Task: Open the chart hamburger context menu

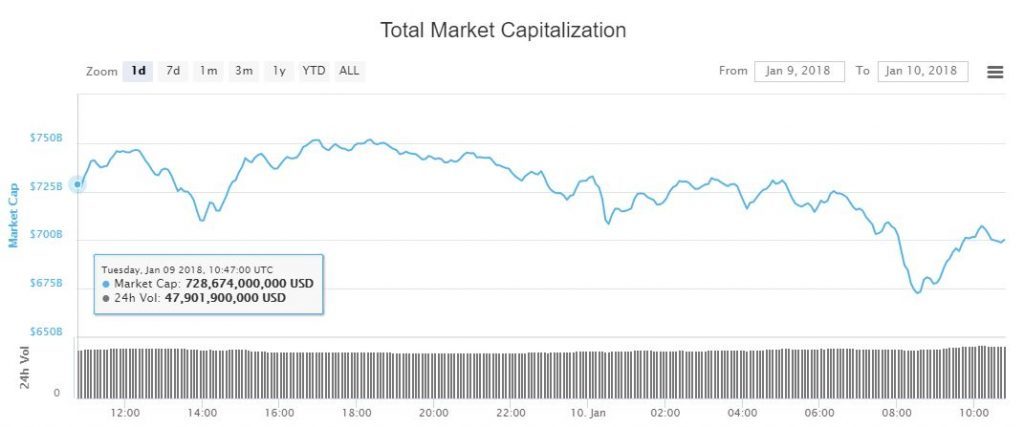Action: point(994,72)
